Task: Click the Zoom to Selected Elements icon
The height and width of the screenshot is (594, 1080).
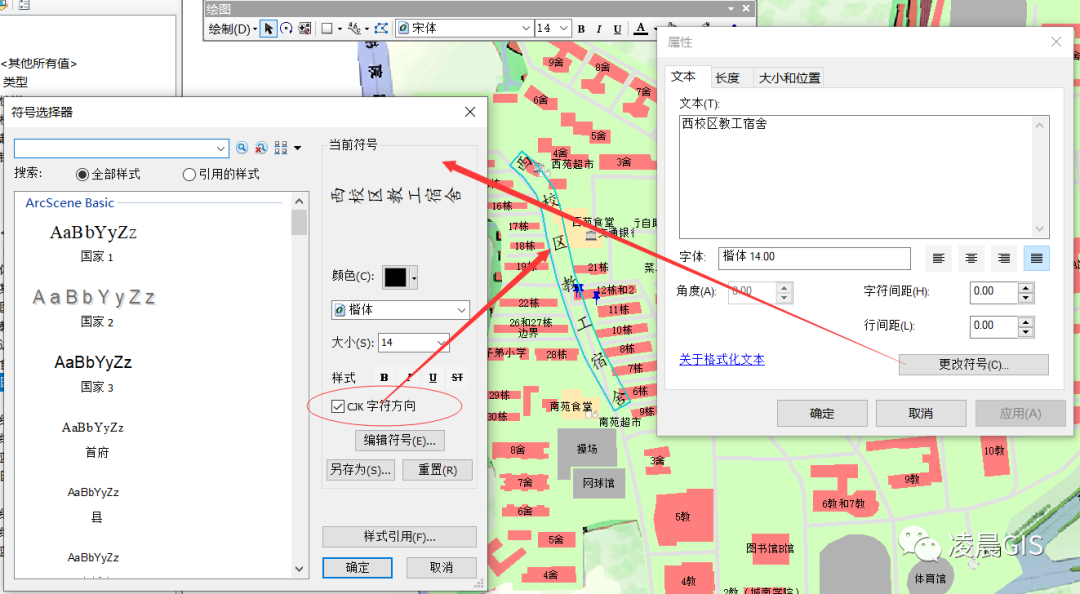Action: pos(304,29)
